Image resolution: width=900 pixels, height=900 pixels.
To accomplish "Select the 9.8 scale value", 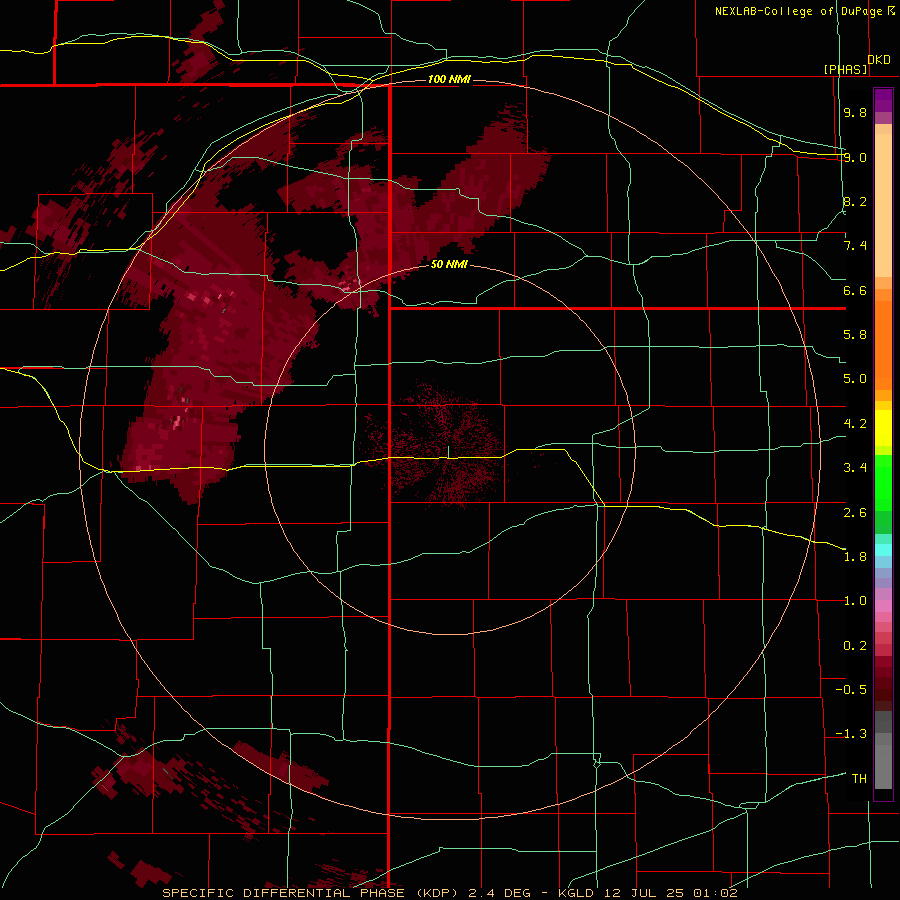I will [855, 112].
